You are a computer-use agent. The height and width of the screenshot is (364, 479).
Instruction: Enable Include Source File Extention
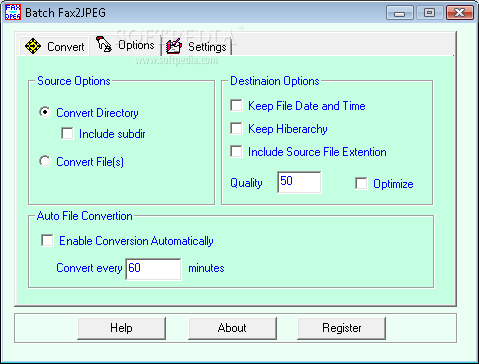[x=236, y=151]
